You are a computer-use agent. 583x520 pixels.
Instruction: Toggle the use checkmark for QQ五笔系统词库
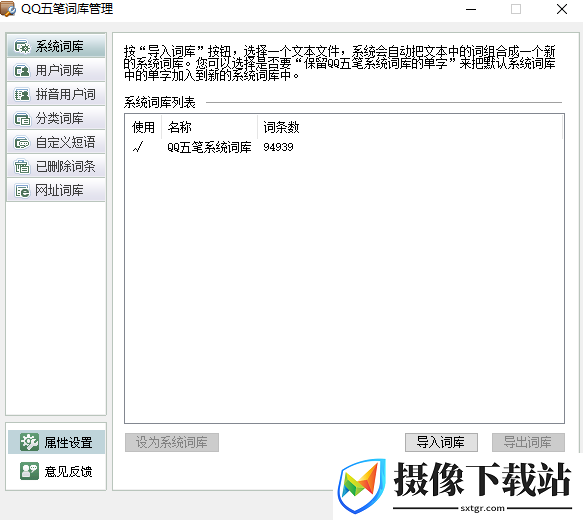[138, 147]
